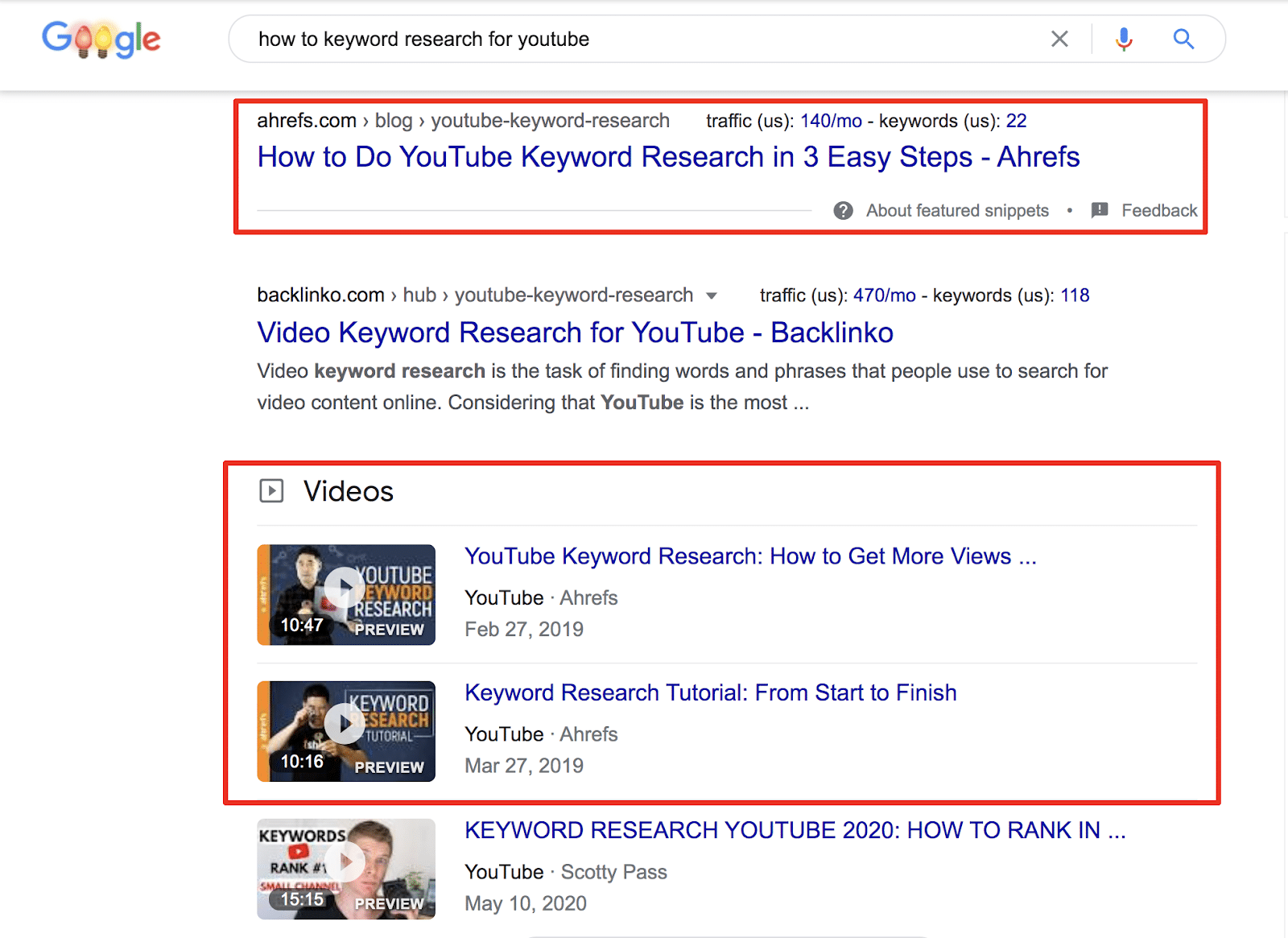Open the keywords count 22 for ahrefs.com
Image resolution: width=1288 pixels, height=938 pixels.
(x=1016, y=121)
